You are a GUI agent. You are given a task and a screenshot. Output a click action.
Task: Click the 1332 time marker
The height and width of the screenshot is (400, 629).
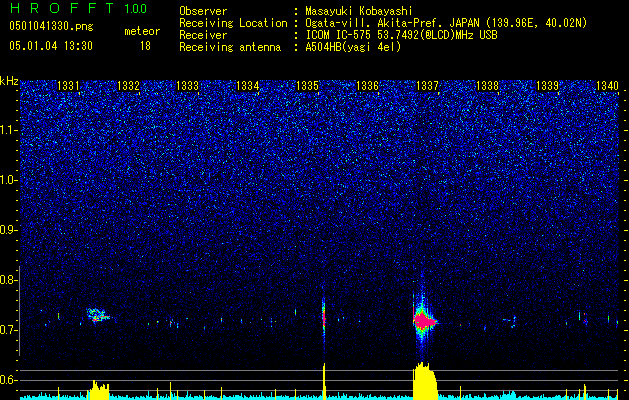click(x=128, y=85)
